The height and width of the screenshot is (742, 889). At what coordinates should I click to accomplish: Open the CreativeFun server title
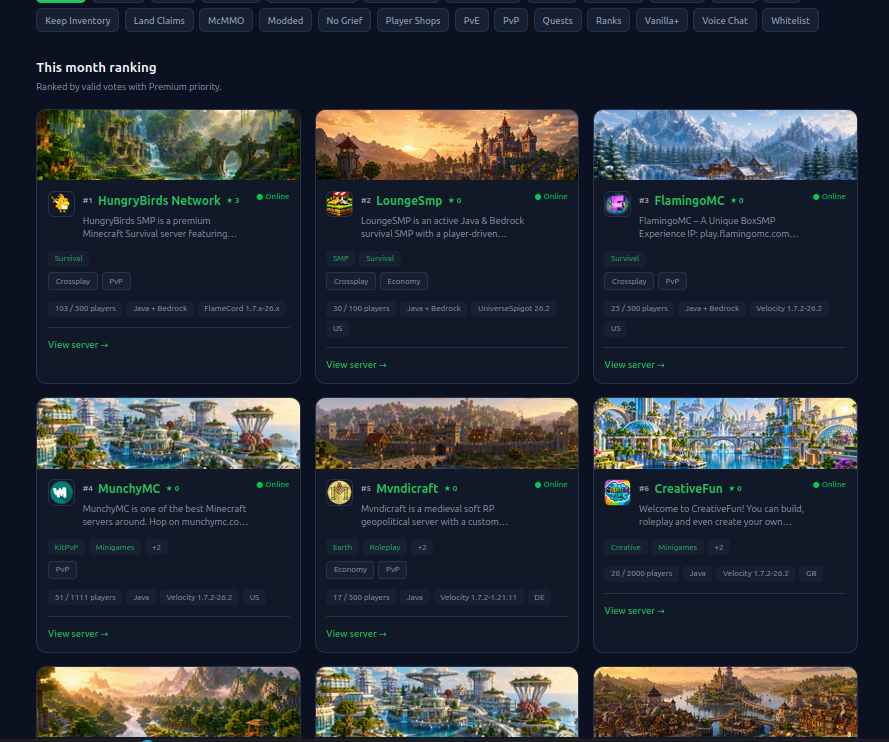(688, 489)
